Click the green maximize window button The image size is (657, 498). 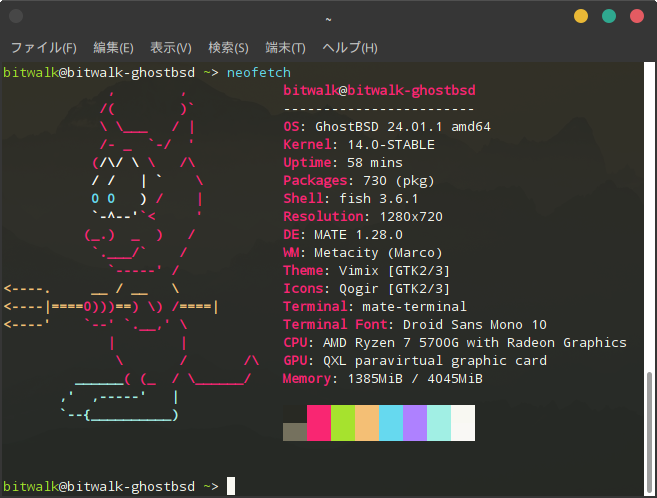pyautogui.click(x=609, y=16)
